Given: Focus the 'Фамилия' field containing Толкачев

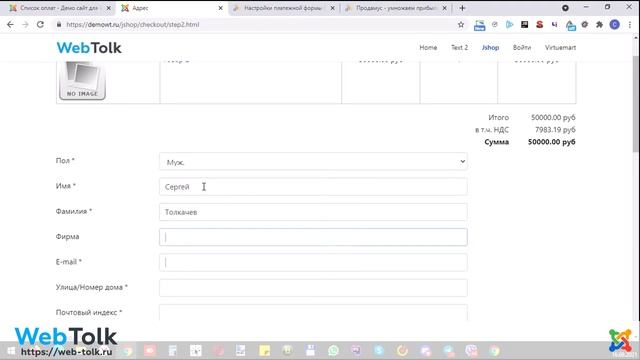Looking at the screenshot, I should (x=313, y=212).
